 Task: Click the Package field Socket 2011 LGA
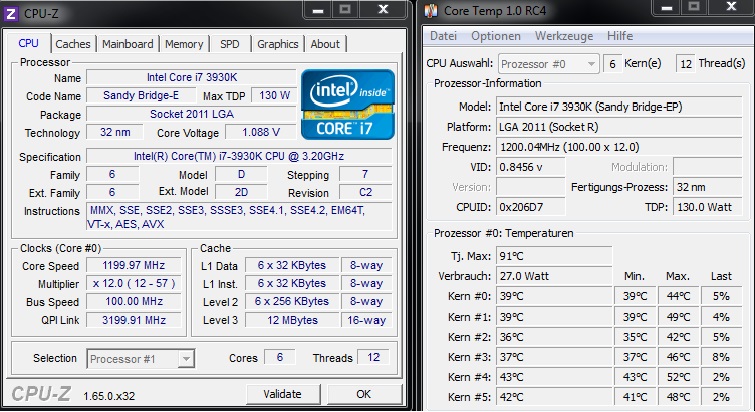(x=191, y=114)
